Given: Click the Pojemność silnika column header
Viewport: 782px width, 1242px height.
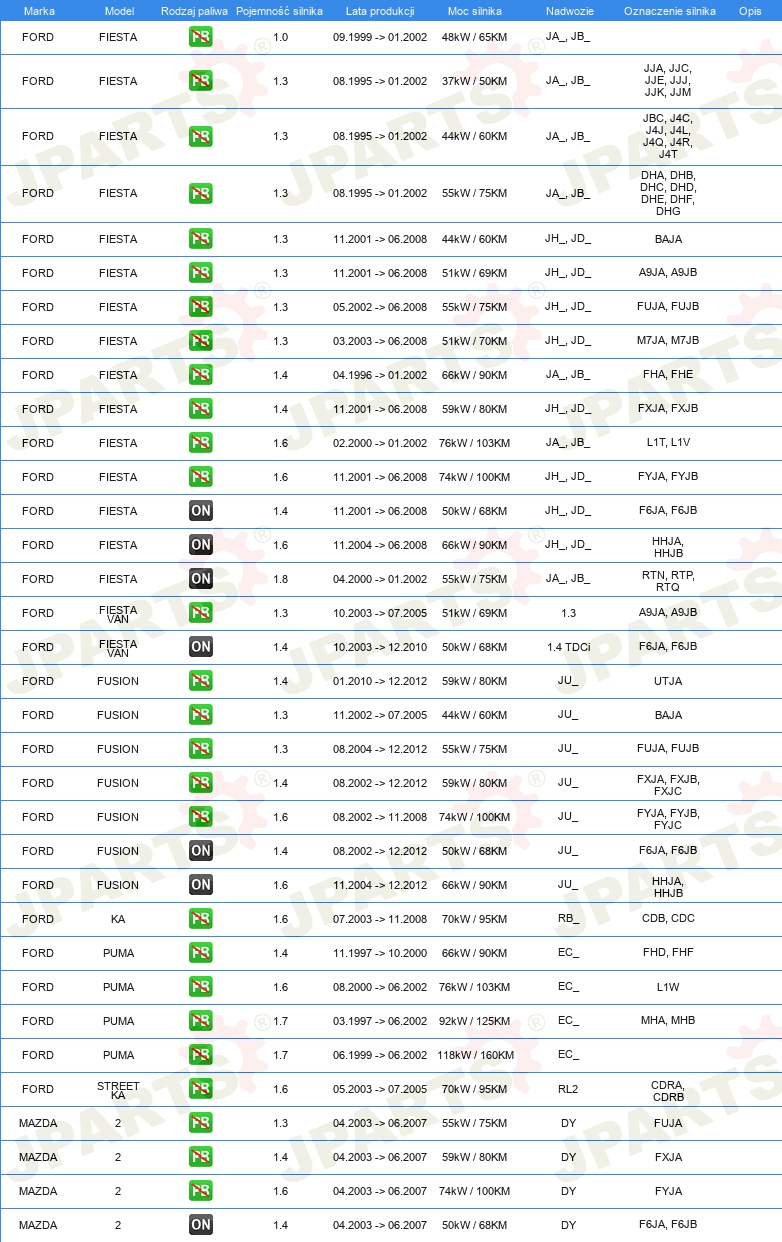Looking at the screenshot, I should click(280, 10).
